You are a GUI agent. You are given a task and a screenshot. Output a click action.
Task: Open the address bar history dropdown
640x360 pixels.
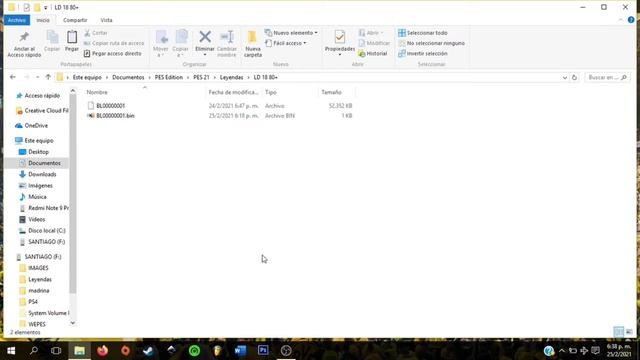564,78
